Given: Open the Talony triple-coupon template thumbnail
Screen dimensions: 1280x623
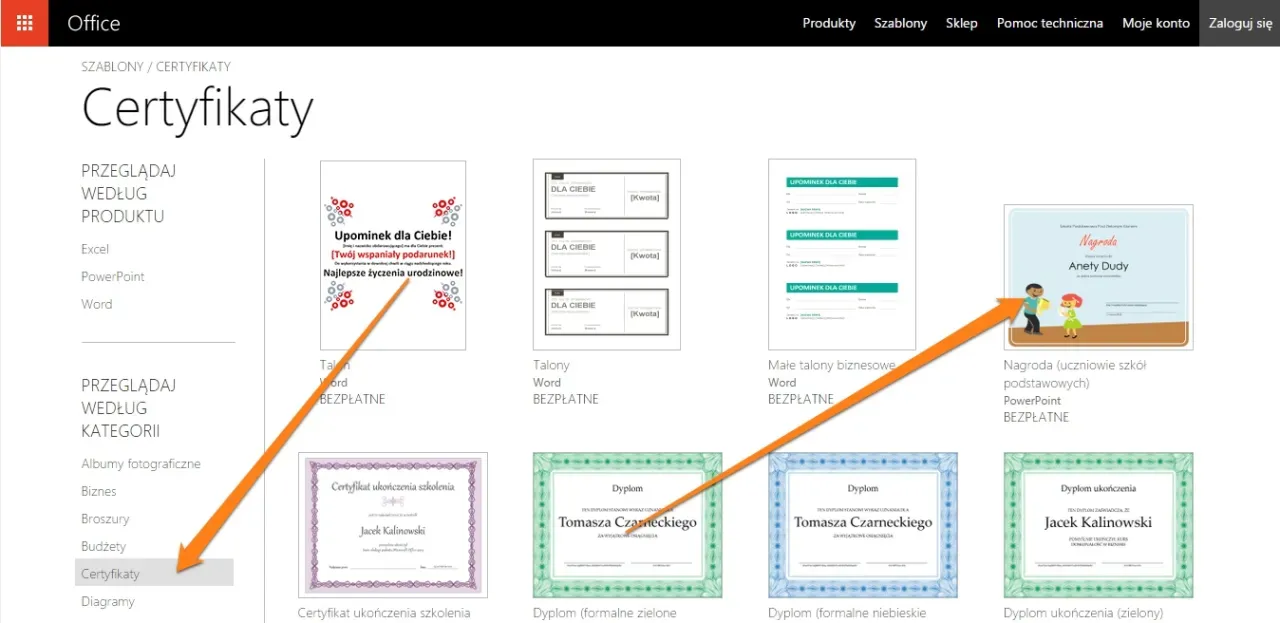Looking at the screenshot, I should [607, 255].
